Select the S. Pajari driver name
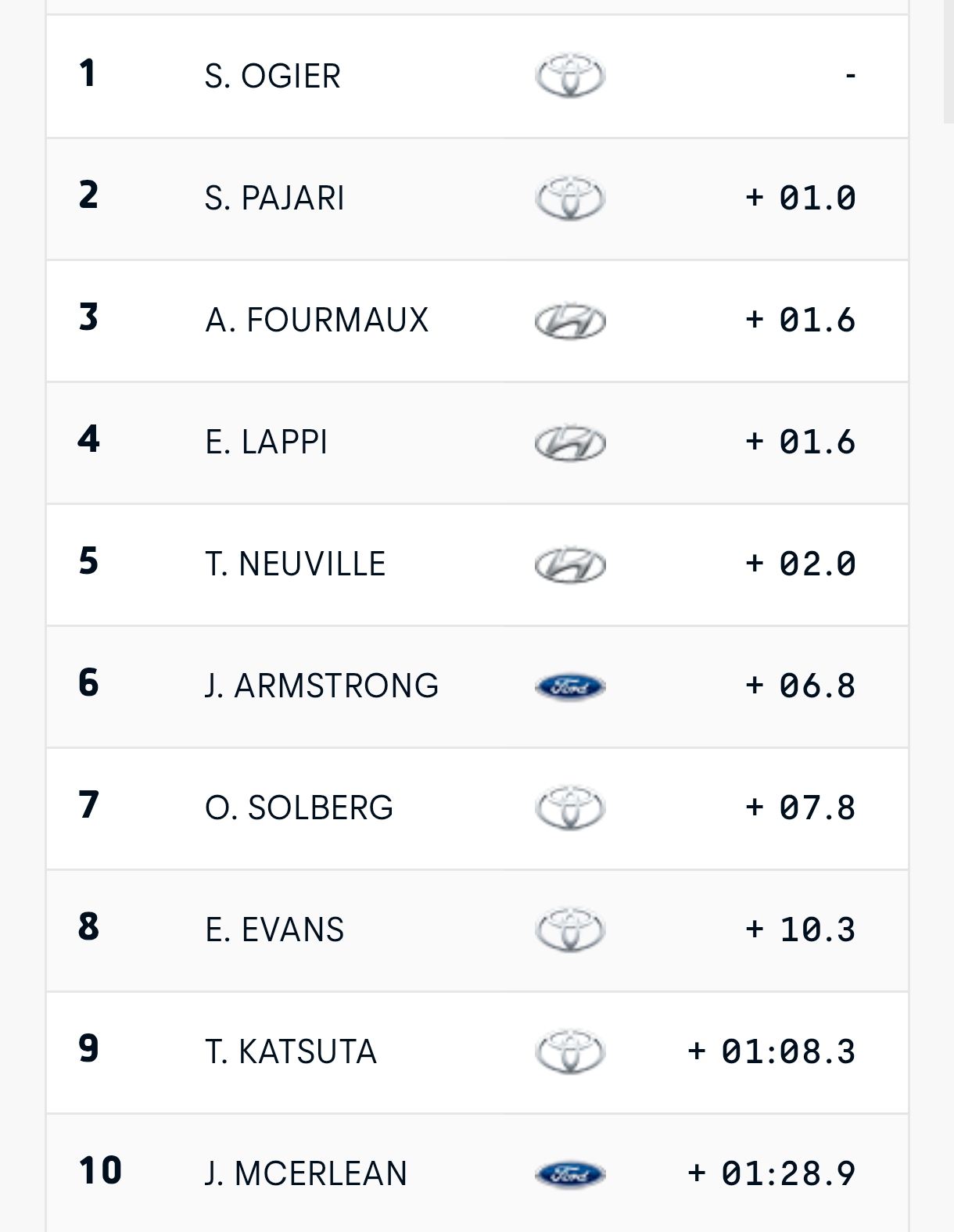 [x=274, y=199]
